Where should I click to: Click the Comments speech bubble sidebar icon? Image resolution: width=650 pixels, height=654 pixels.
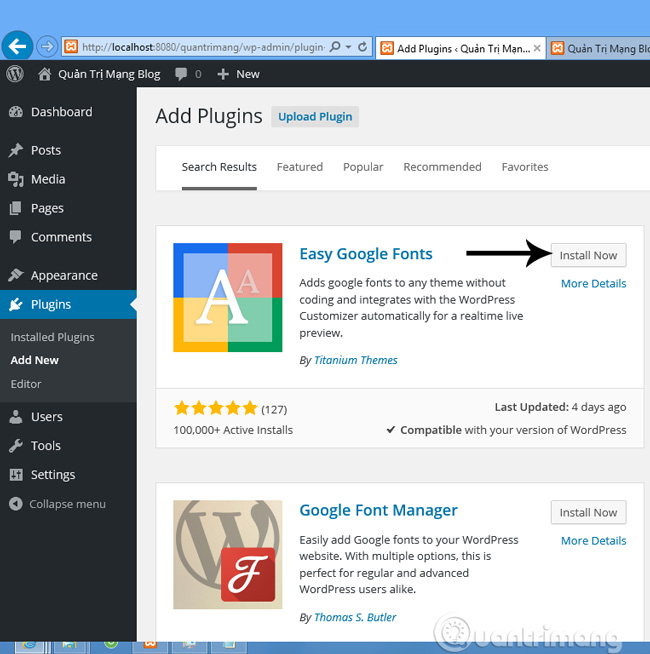(x=15, y=237)
